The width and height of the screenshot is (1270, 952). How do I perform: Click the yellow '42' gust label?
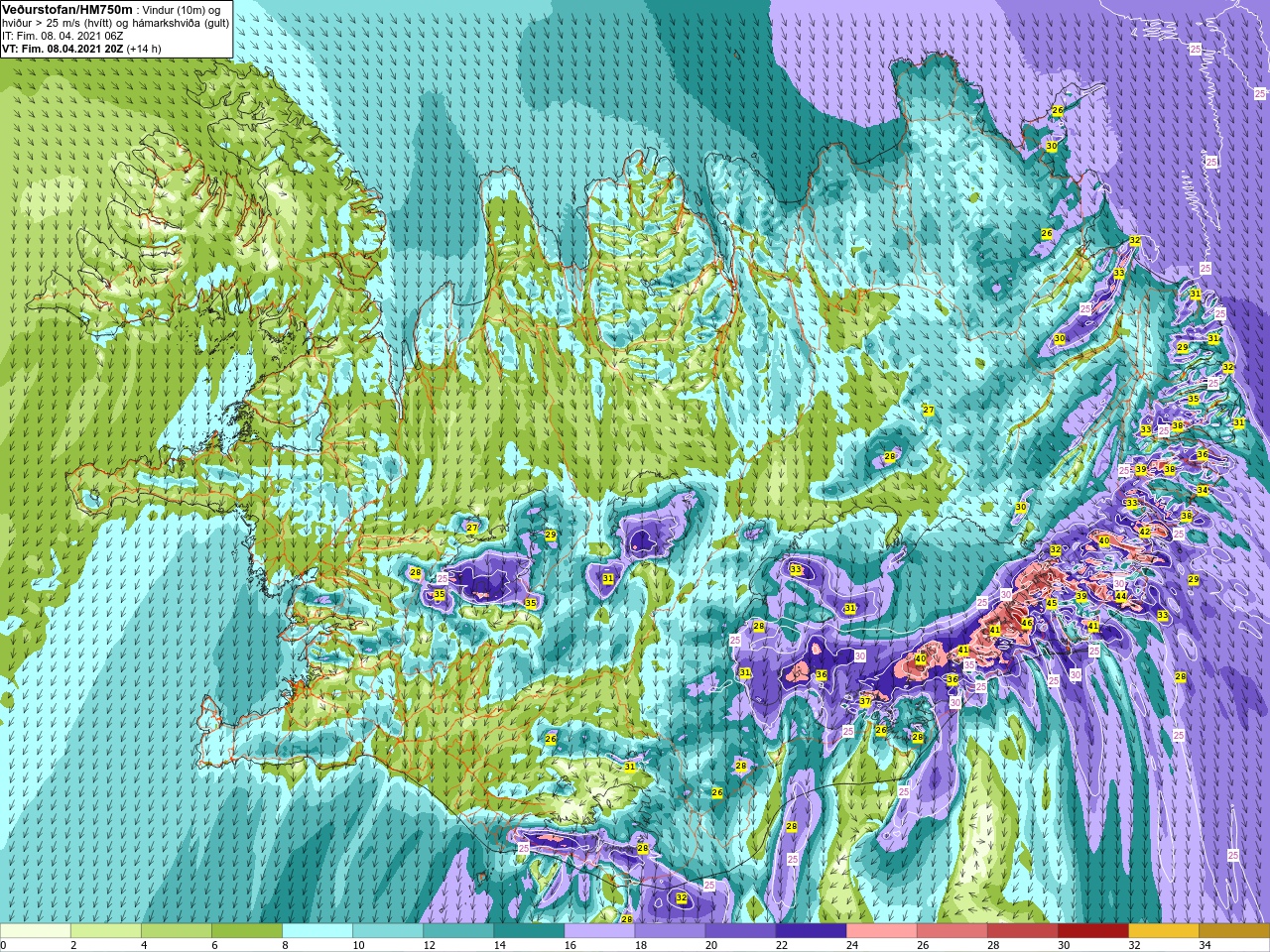[x=1144, y=532]
